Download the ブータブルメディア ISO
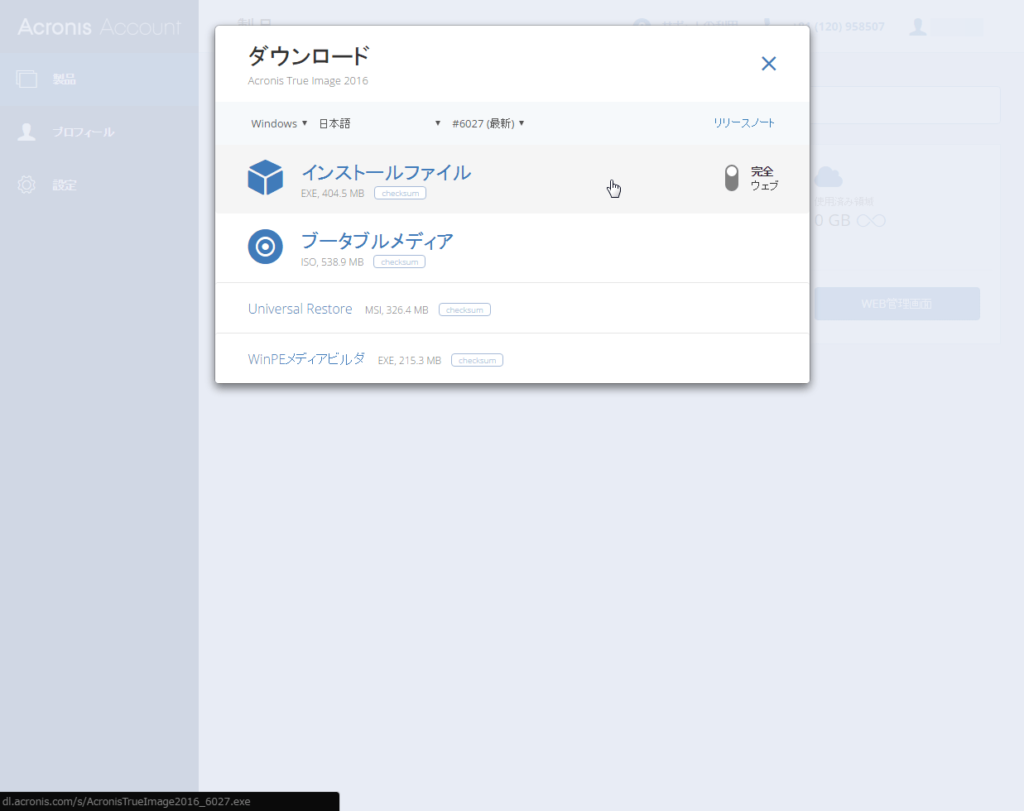Viewport: 1024px width, 811px height. [377, 241]
